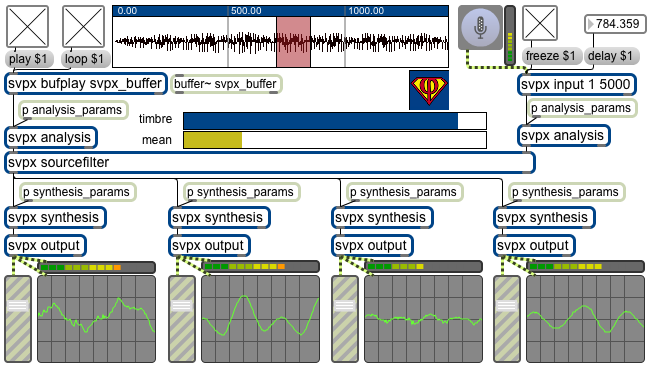This screenshot has width=651, height=368.
Task: Open the leftmost p synthesis_params subpatcher
Action: coord(78,192)
